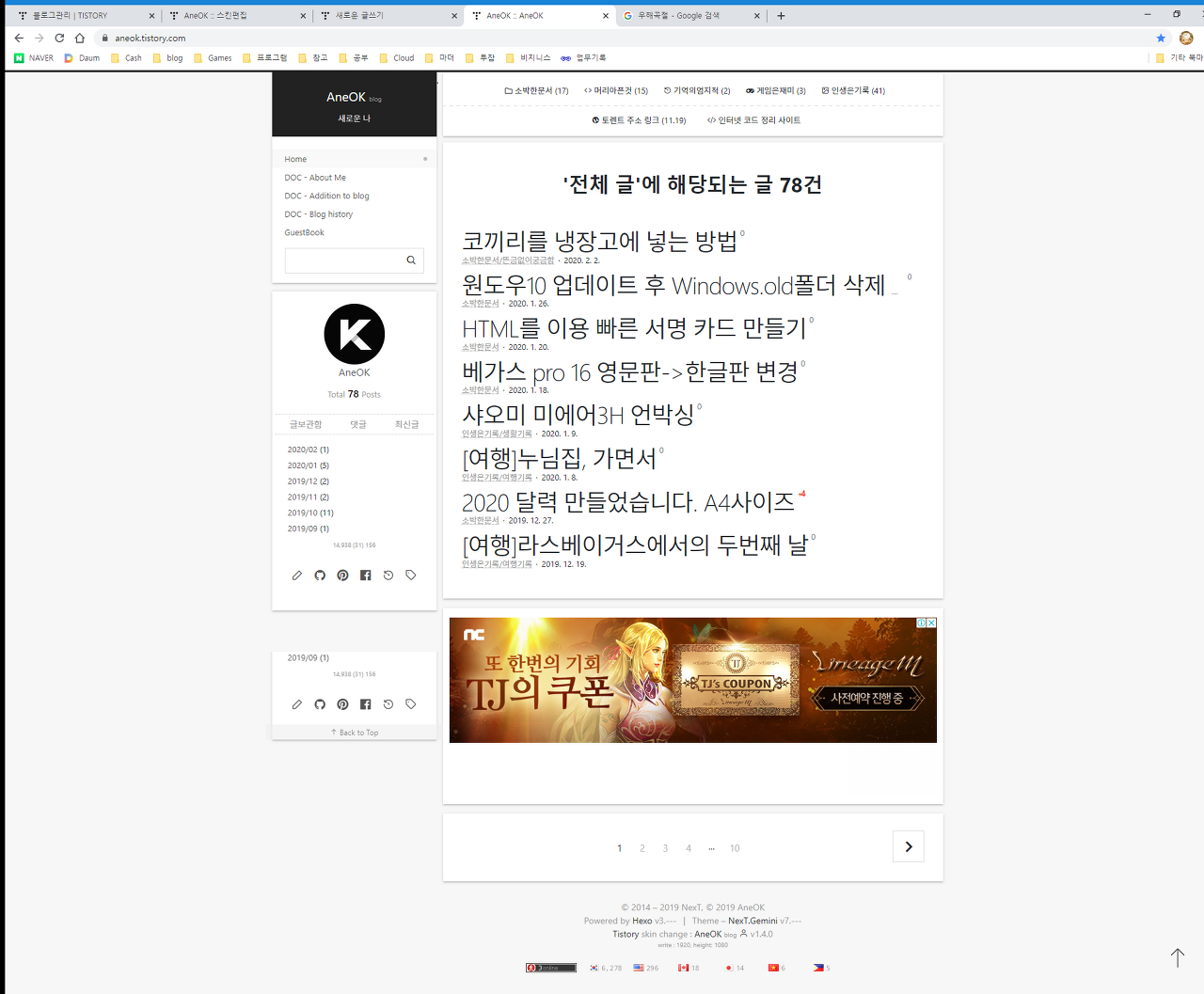The width and height of the screenshot is (1204, 994).
Task: Open 머리아픈것 (15) category
Action: pos(616,91)
